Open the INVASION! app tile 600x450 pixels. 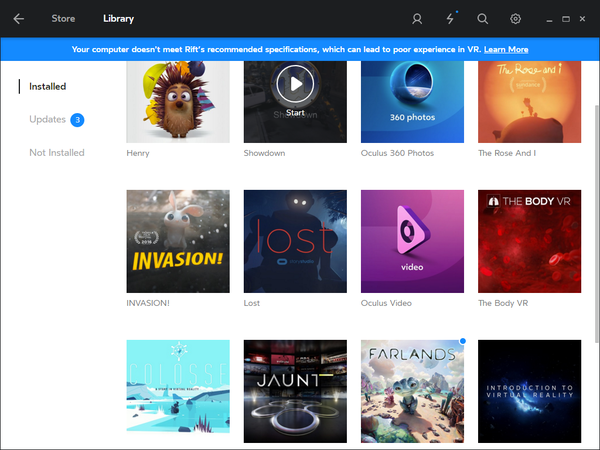(178, 241)
